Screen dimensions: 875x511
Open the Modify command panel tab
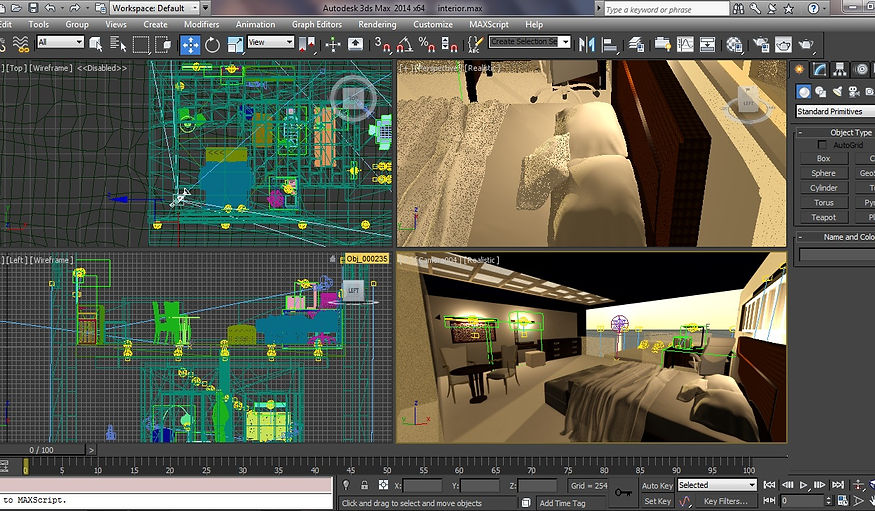(821, 69)
